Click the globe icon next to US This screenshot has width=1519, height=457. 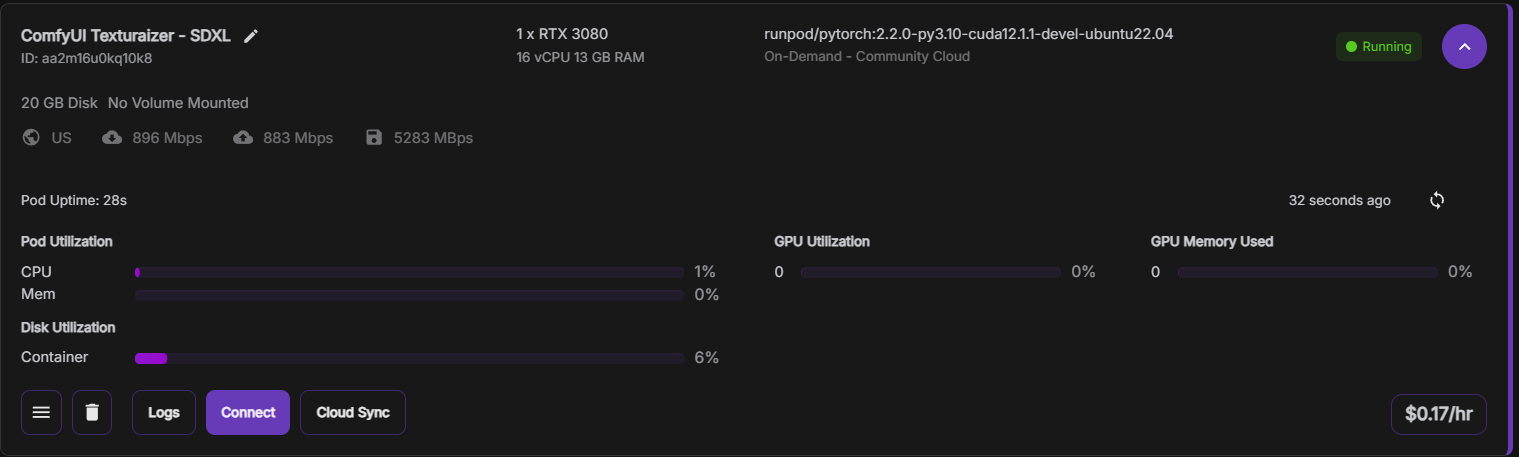click(x=32, y=137)
